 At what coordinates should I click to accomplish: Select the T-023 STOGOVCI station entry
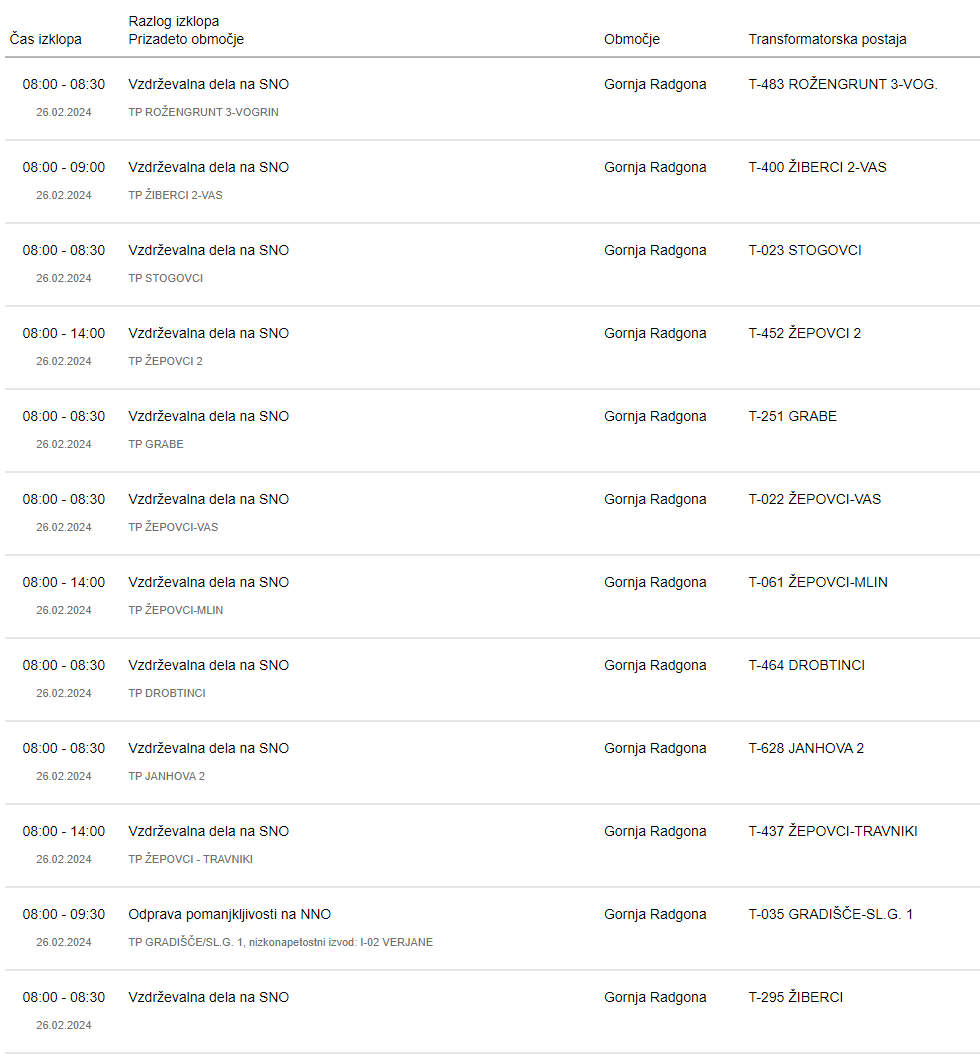click(x=804, y=250)
